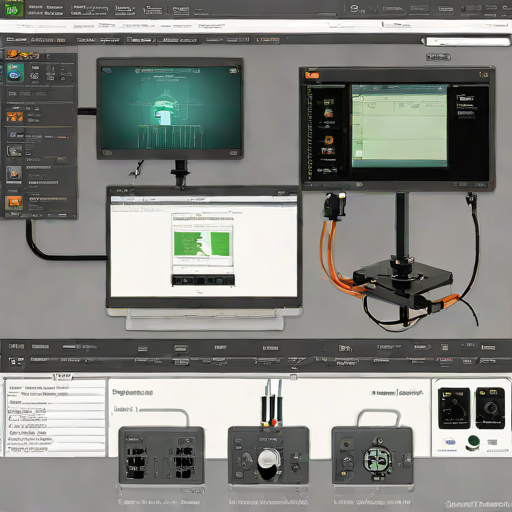The height and width of the screenshot is (512, 512).
Task: Click the dark button strip below the laptop's green chart
Action: pyautogui.click(x=203, y=280)
